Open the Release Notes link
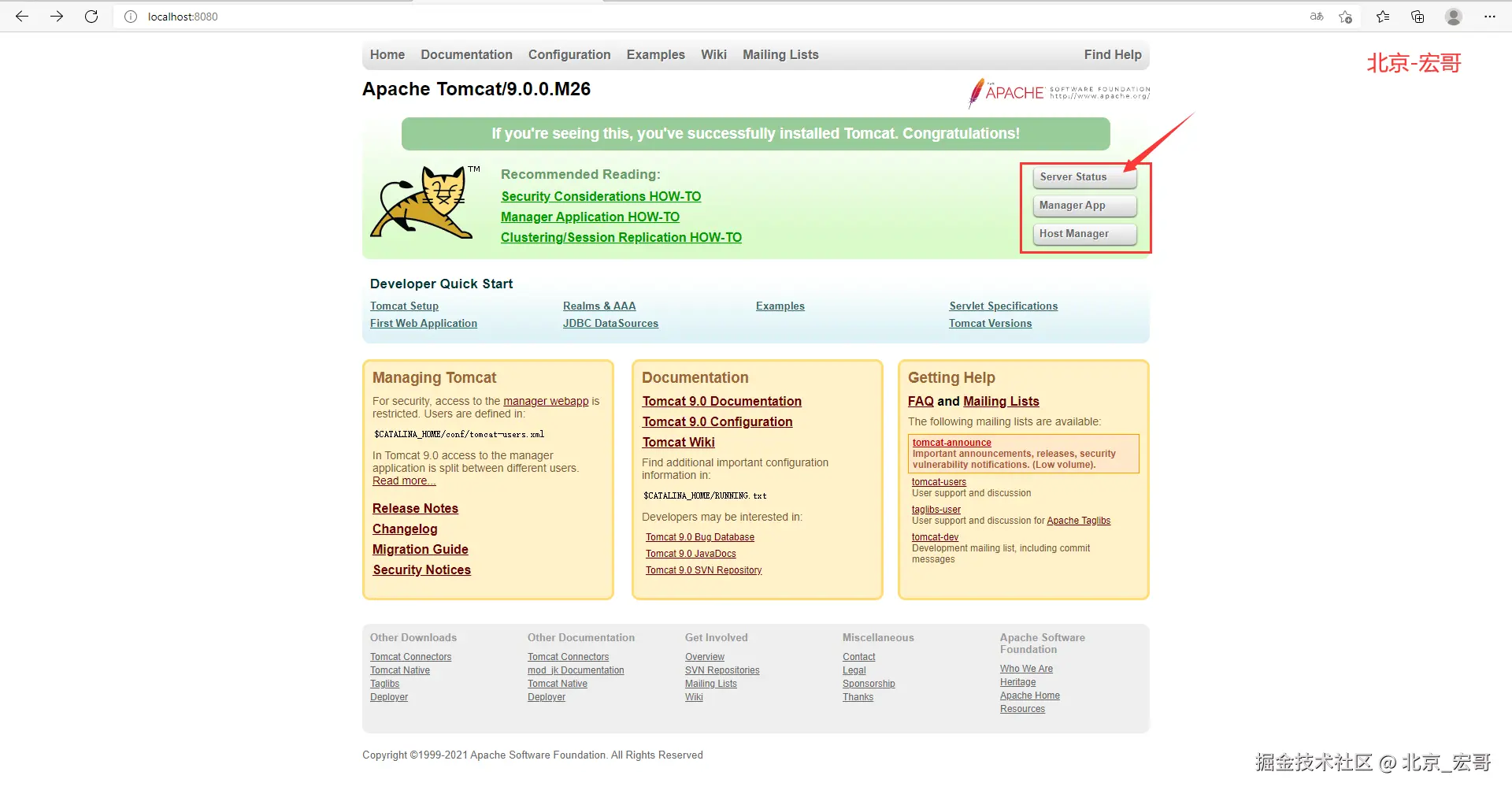 pos(415,508)
